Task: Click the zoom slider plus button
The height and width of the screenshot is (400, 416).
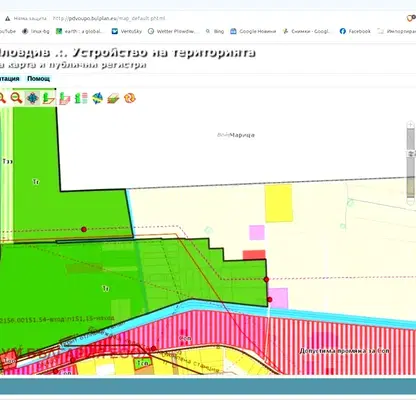Action: point(411,125)
